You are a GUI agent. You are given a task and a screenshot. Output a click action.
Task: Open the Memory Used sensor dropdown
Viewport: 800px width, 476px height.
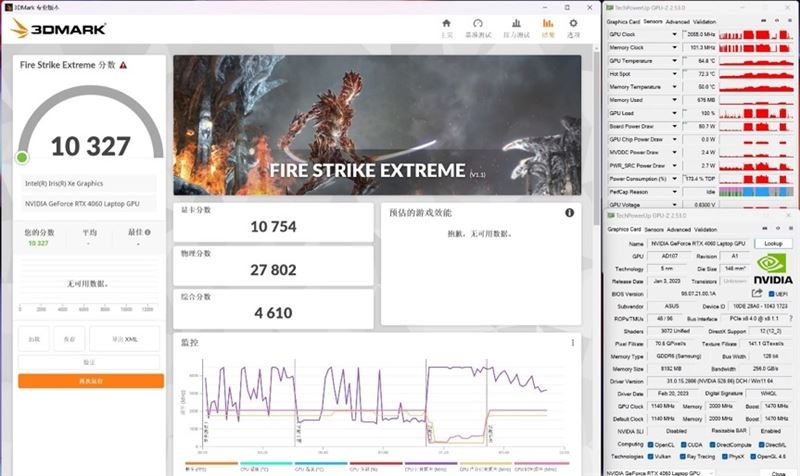click(674, 100)
